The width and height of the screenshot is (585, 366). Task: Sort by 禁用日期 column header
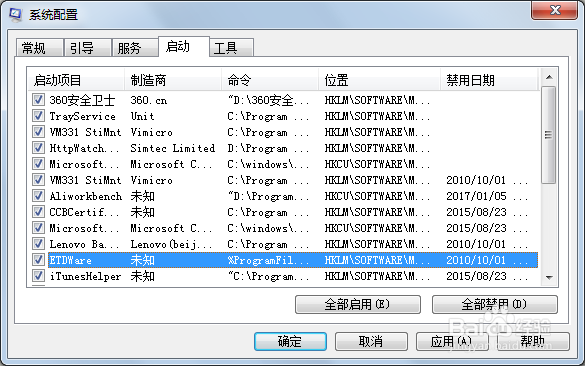[489, 80]
